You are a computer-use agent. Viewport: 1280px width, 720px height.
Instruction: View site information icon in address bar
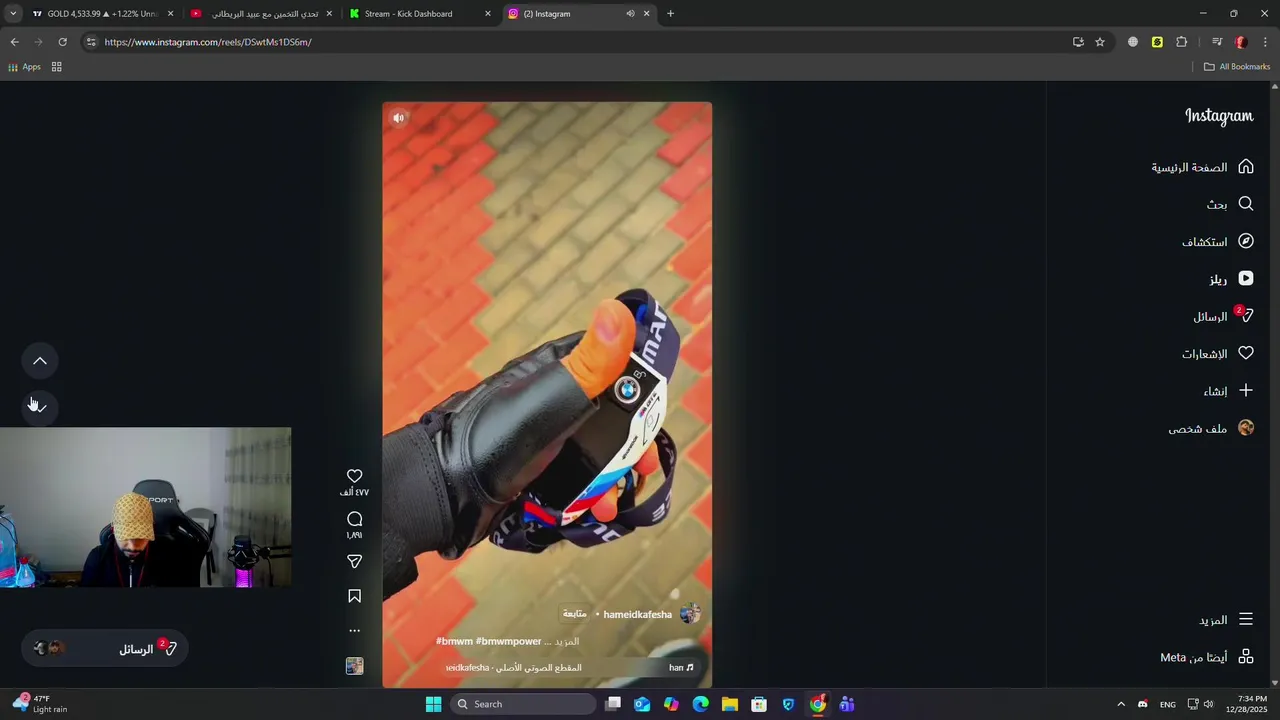pyautogui.click(x=91, y=42)
